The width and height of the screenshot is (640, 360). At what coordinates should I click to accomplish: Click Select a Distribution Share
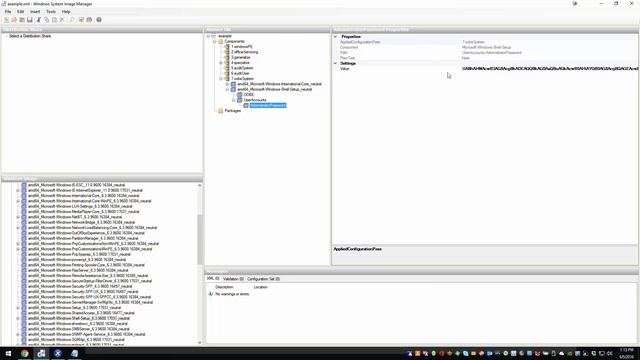30,36
